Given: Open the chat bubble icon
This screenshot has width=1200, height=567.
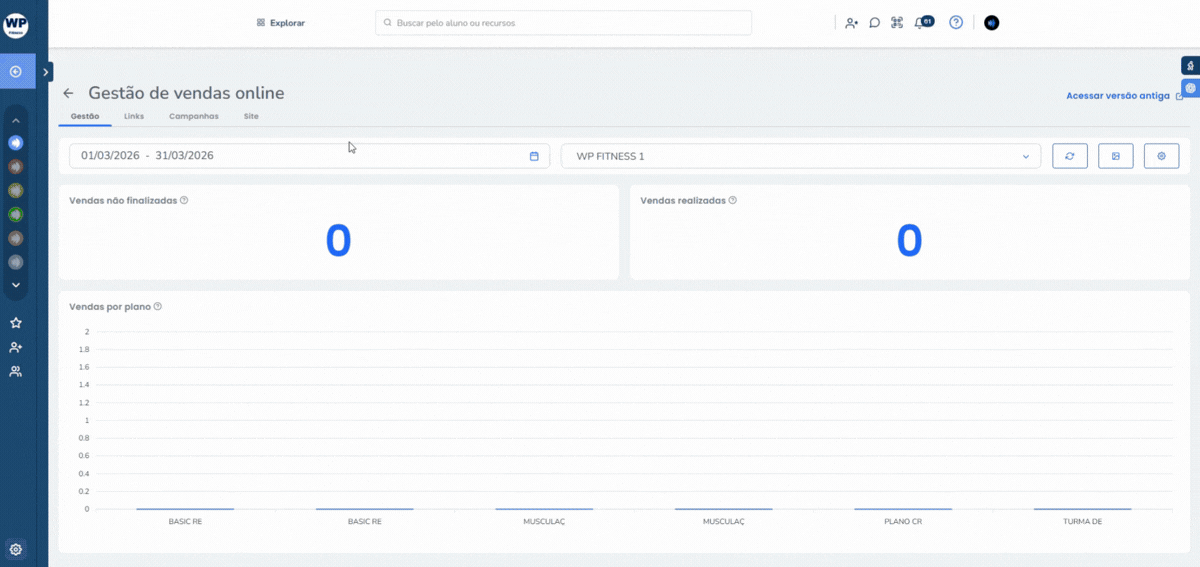Looking at the screenshot, I should pyautogui.click(x=874, y=23).
